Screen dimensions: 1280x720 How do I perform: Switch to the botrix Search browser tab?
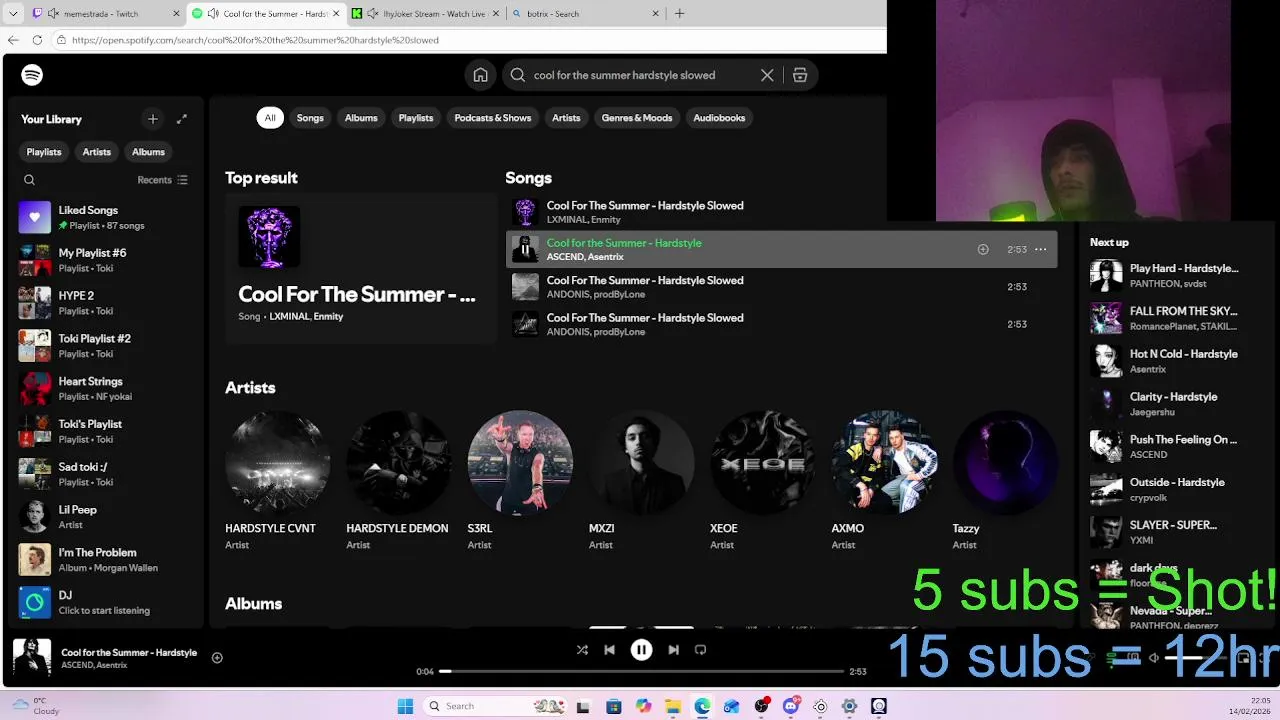point(585,14)
